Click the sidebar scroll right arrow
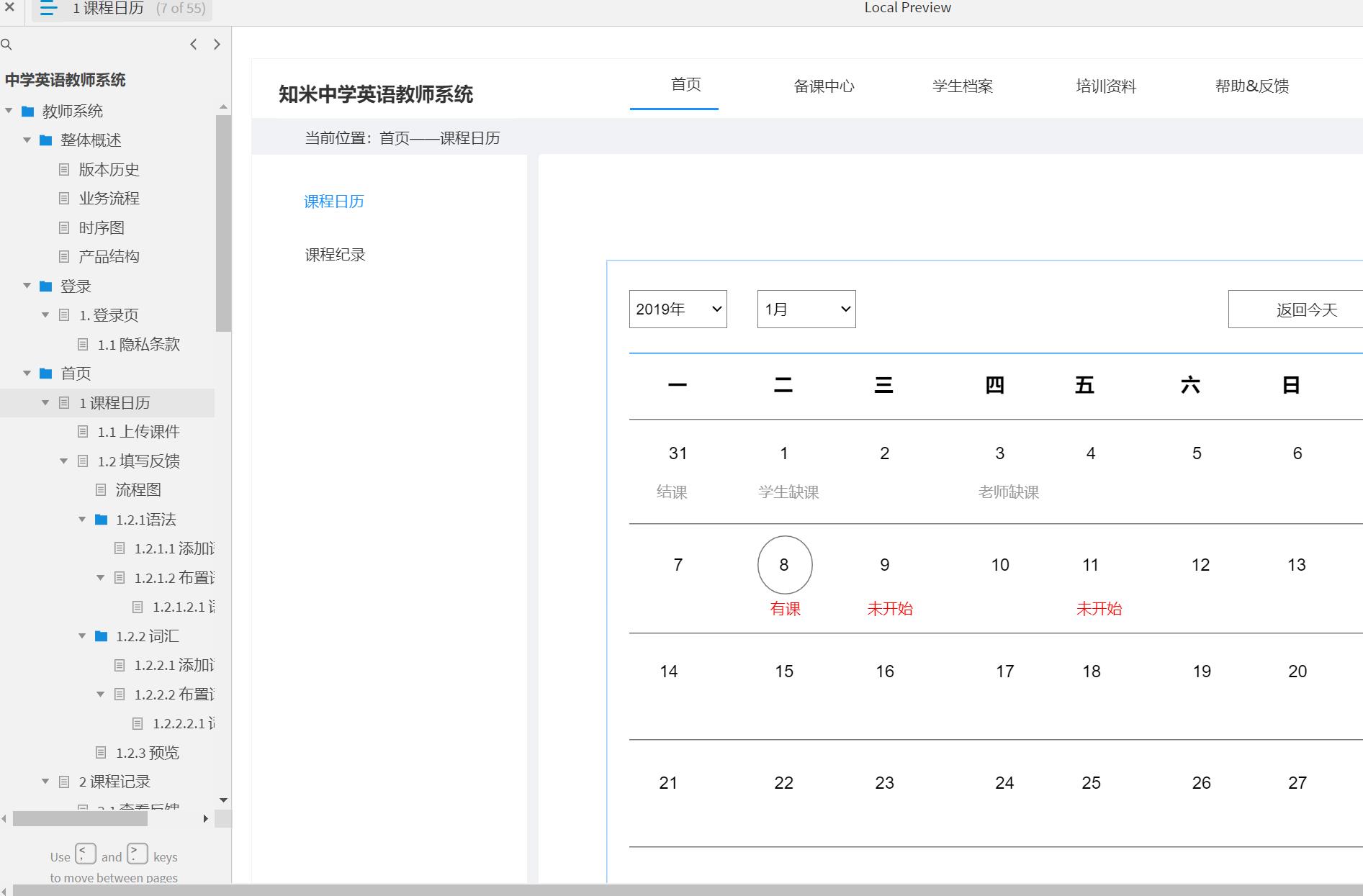Screen dimensions: 1363x896 pos(206,818)
